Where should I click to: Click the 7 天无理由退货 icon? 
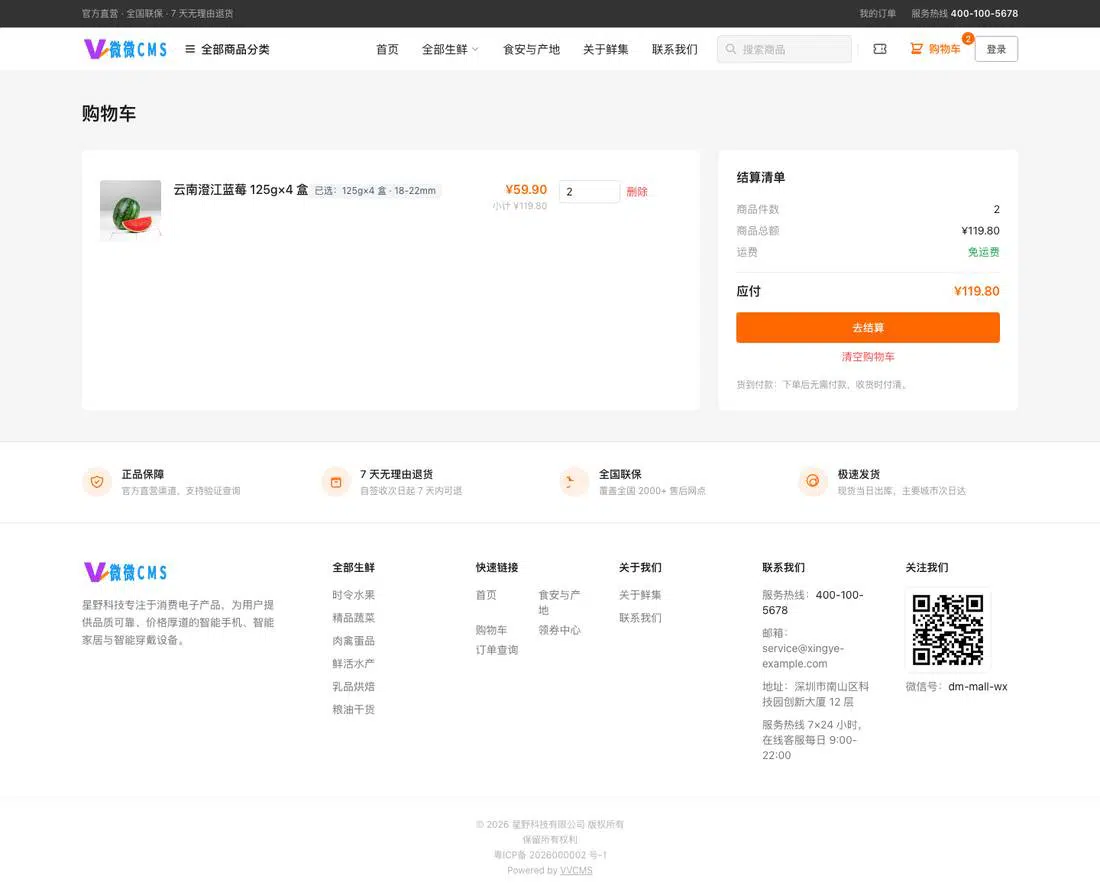coord(336,482)
